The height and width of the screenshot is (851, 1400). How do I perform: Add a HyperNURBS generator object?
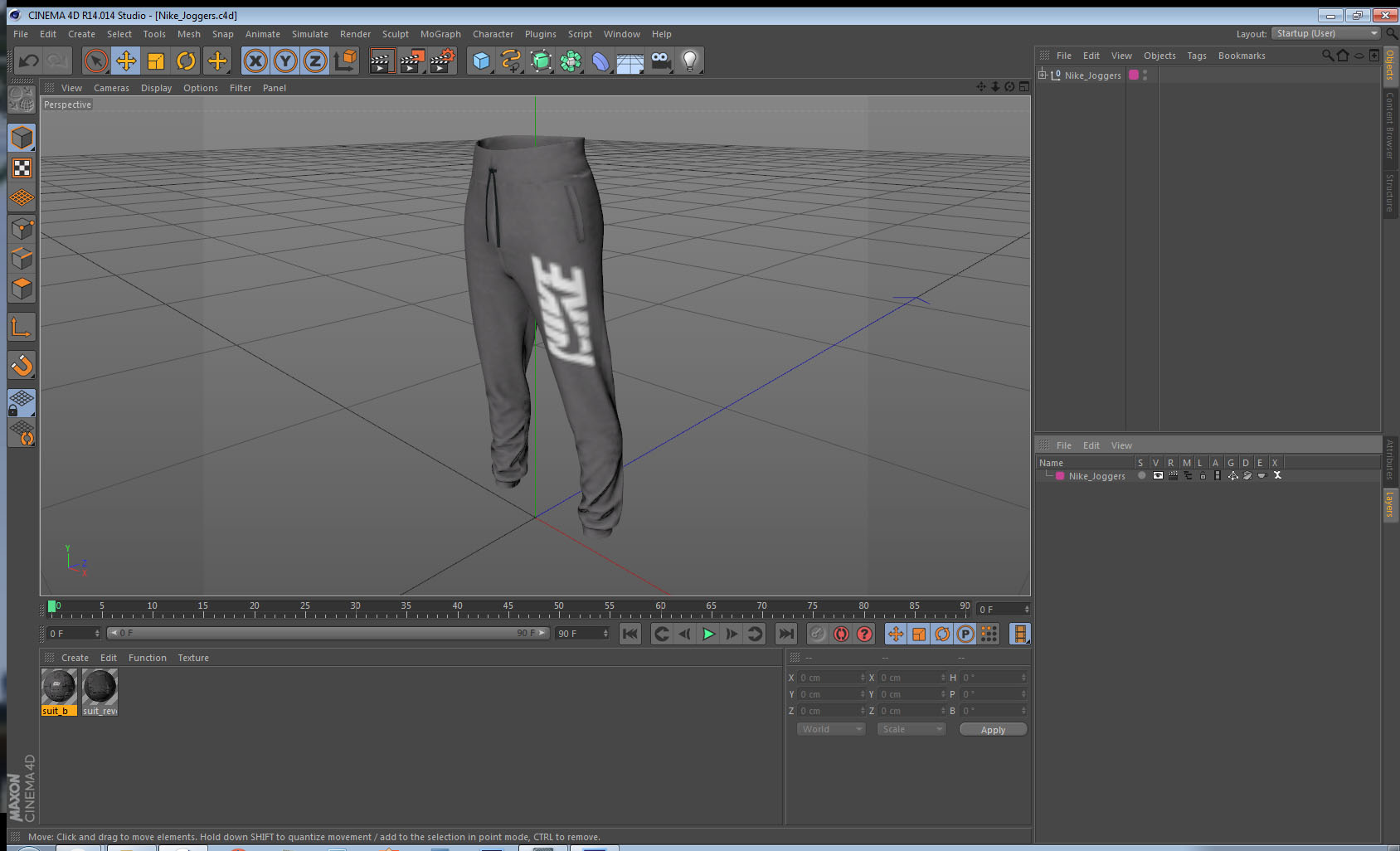coord(541,61)
